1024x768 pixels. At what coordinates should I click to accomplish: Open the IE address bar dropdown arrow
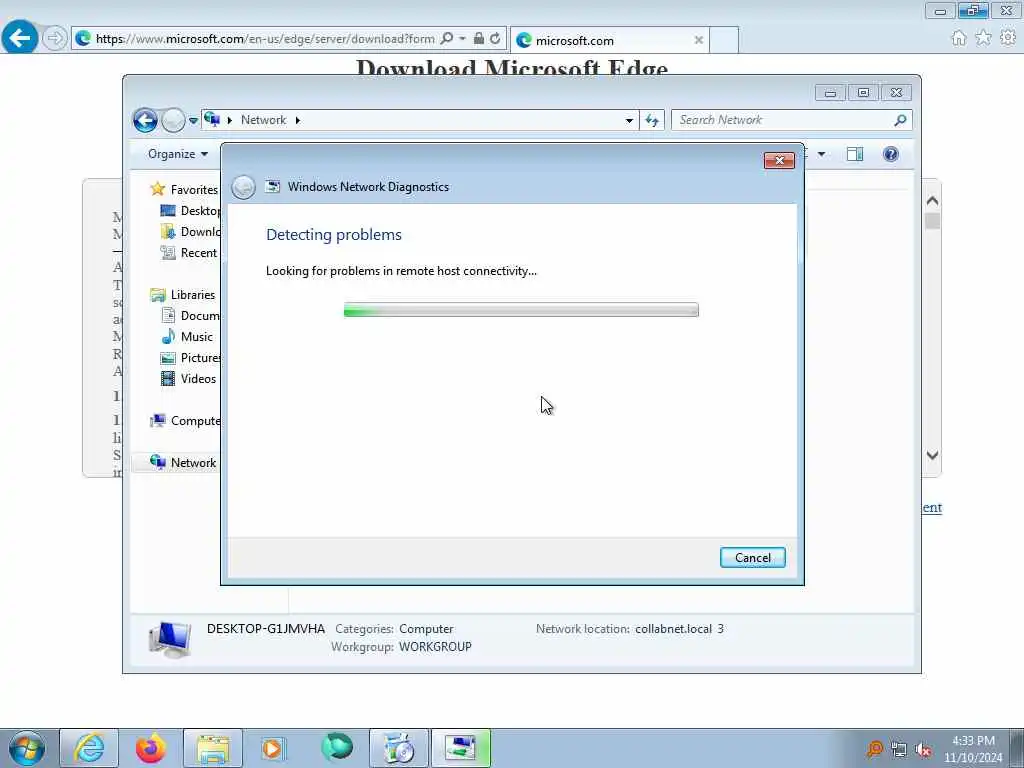tap(462, 39)
